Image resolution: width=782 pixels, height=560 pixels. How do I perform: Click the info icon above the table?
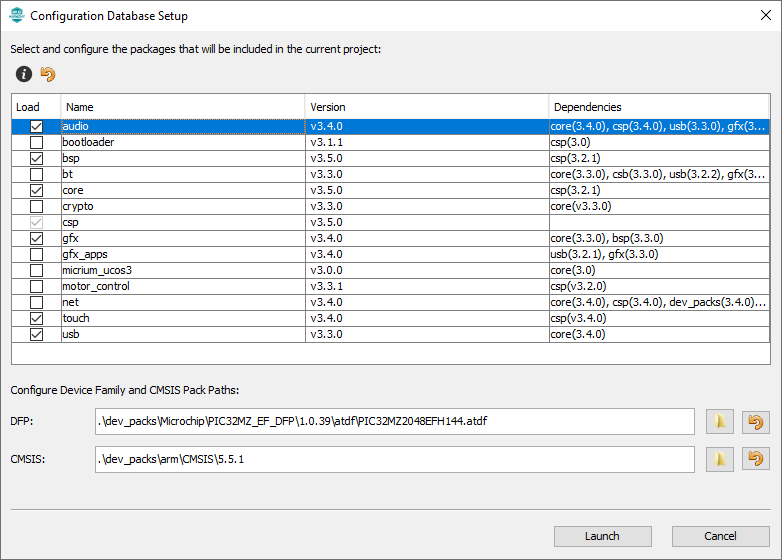coord(23,74)
